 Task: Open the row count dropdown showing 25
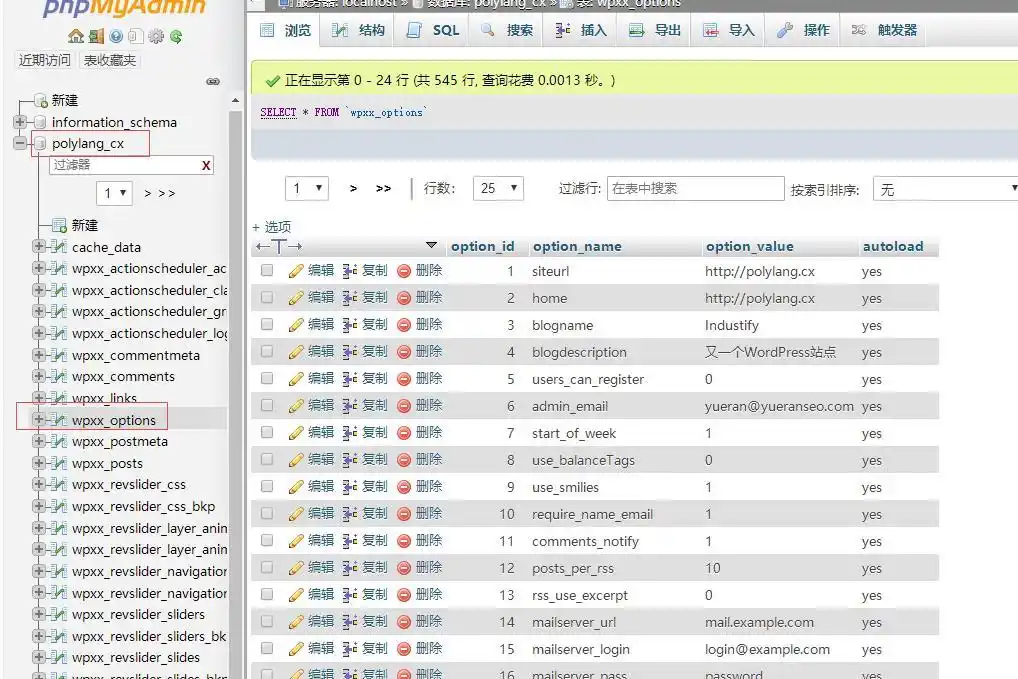click(497, 188)
